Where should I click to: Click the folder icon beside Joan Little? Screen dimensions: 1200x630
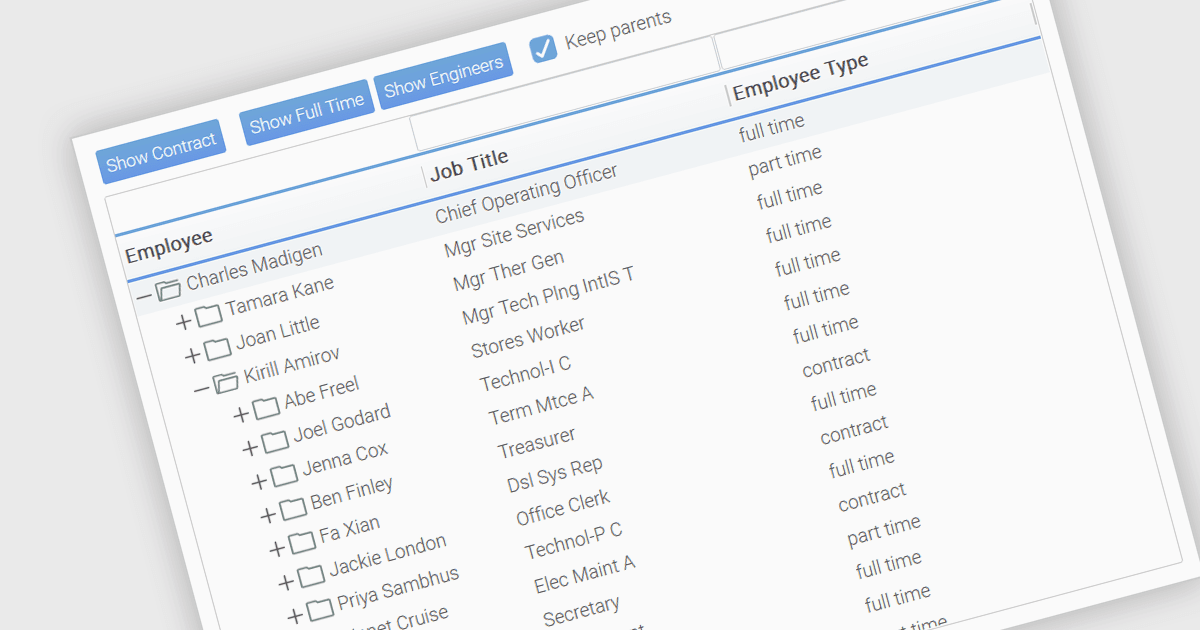pos(217,349)
